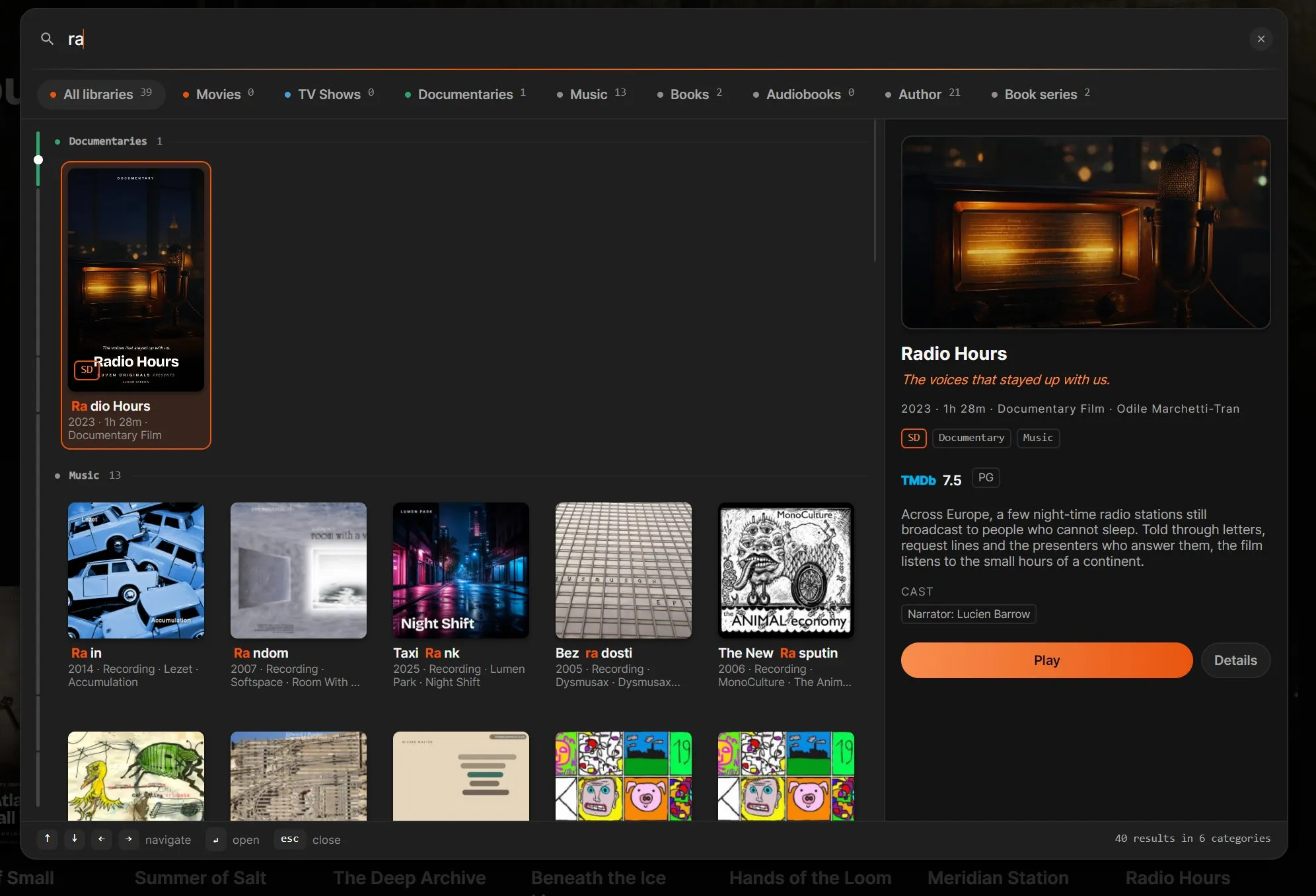This screenshot has height=896, width=1316.
Task: Open the Radio Hours documentary card
Action: coord(136,305)
